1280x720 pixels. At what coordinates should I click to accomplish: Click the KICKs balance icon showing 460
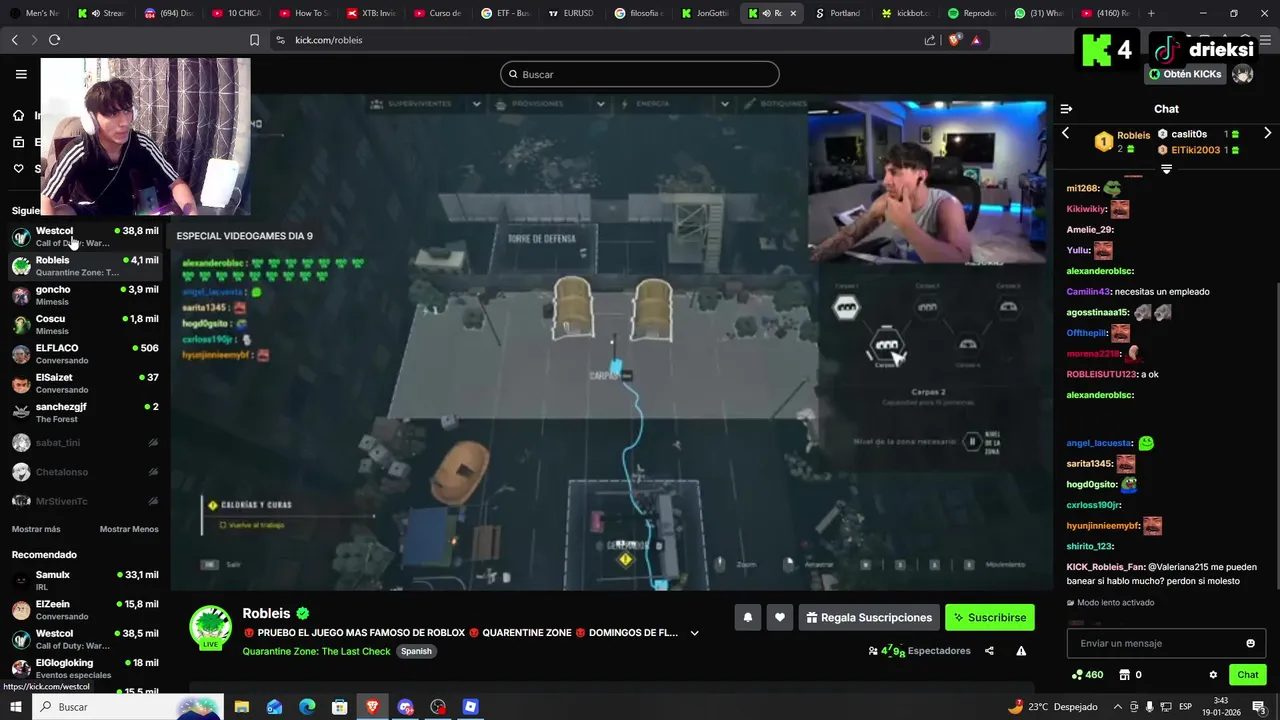(x=1087, y=675)
